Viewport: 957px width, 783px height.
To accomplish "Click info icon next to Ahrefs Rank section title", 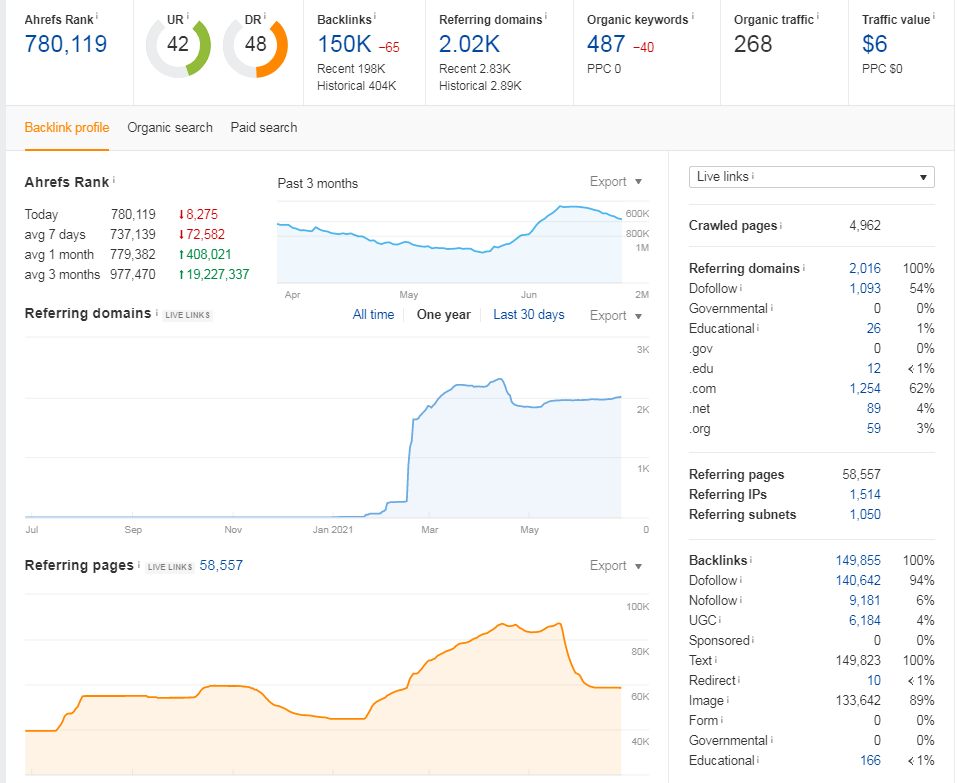I will click(114, 180).
